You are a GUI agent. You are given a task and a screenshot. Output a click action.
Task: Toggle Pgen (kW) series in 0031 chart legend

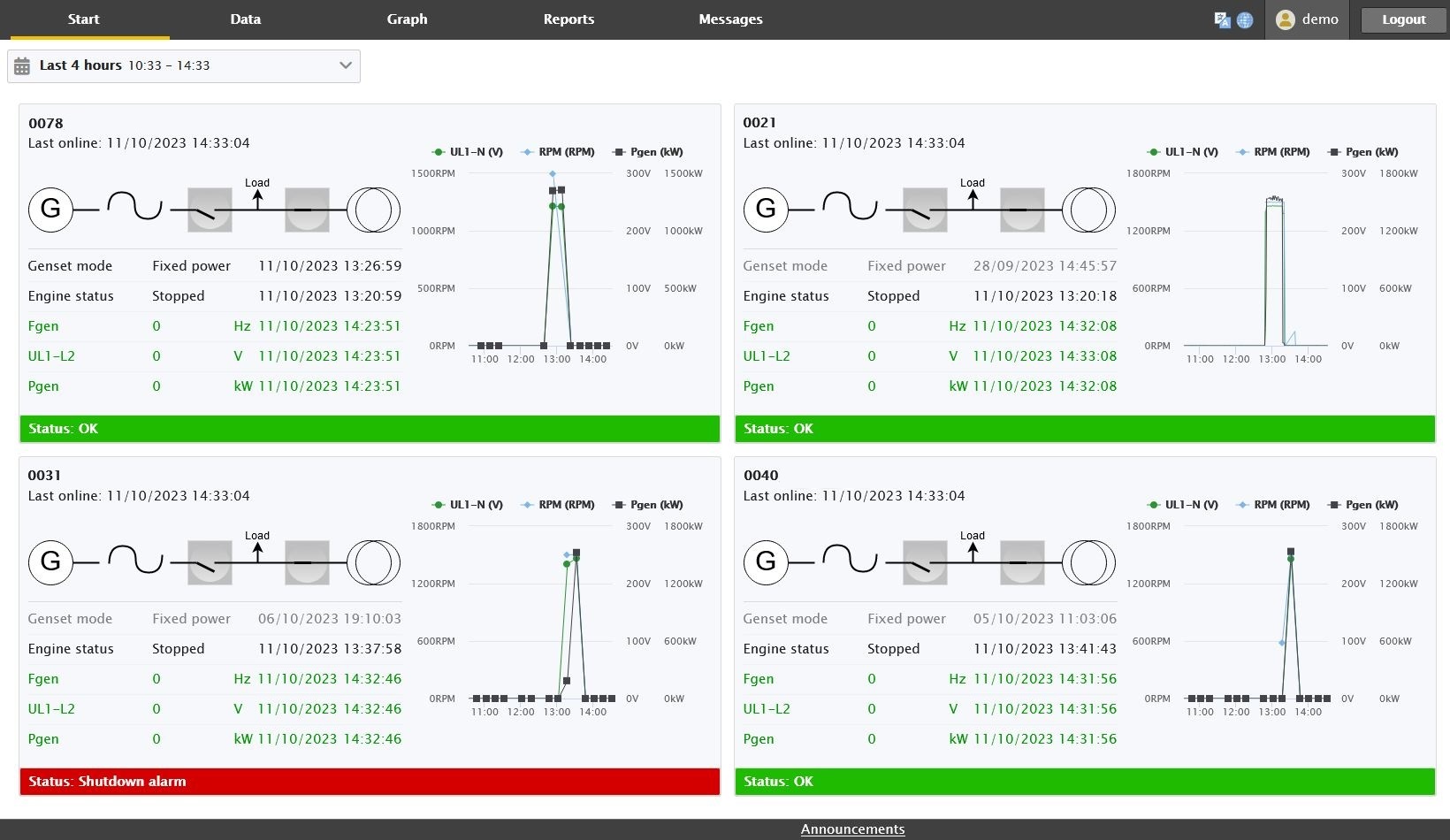[648, 505]
